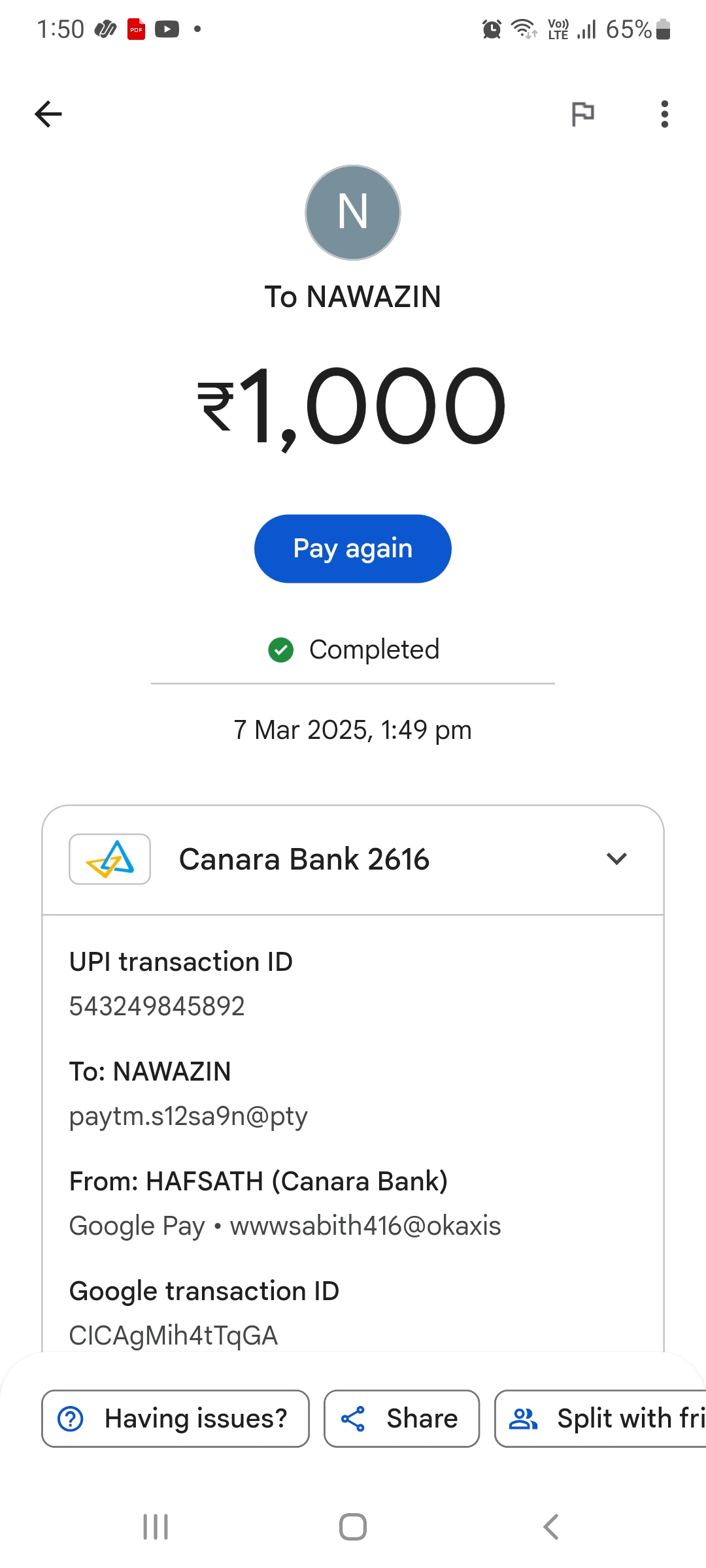Tap the flag report icon

click(582, 114)
